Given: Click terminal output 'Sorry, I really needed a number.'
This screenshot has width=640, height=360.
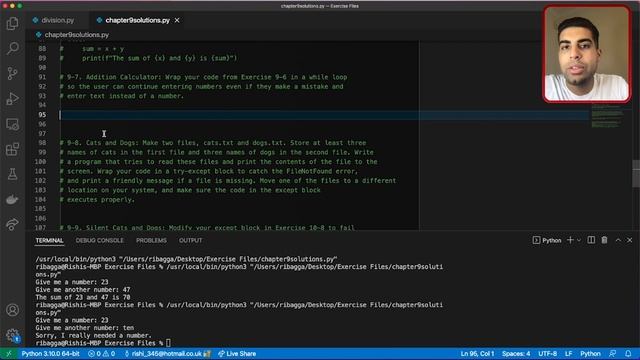Looking at the screenshot, I should click(93, 336).
